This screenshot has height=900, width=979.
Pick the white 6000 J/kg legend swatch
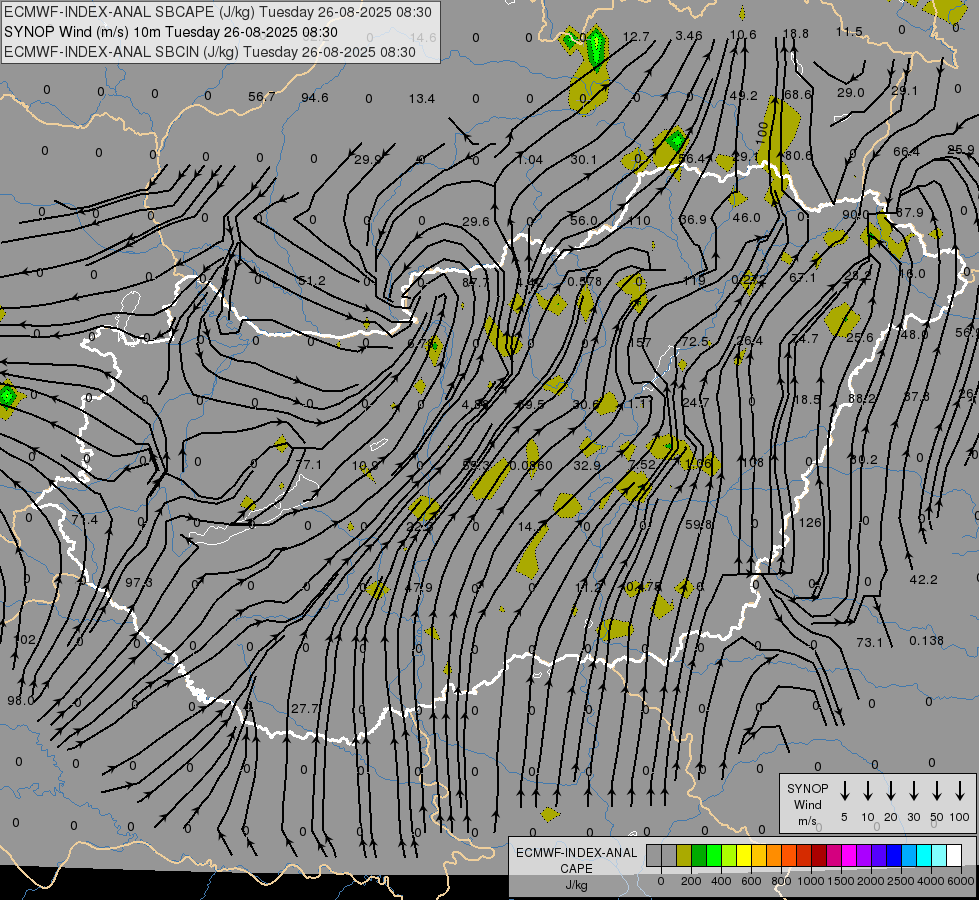coord(954,856)
